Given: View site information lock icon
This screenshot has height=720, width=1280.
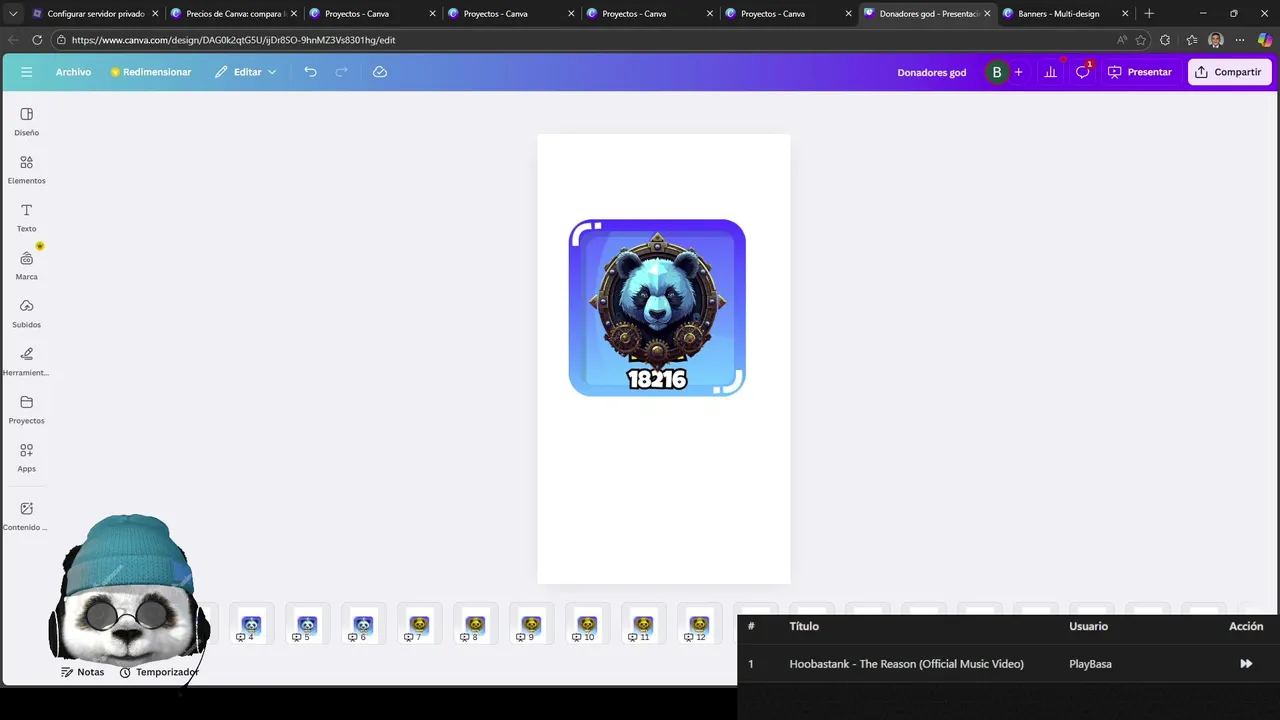Looking at the screenshot, I should coord(61,40).
